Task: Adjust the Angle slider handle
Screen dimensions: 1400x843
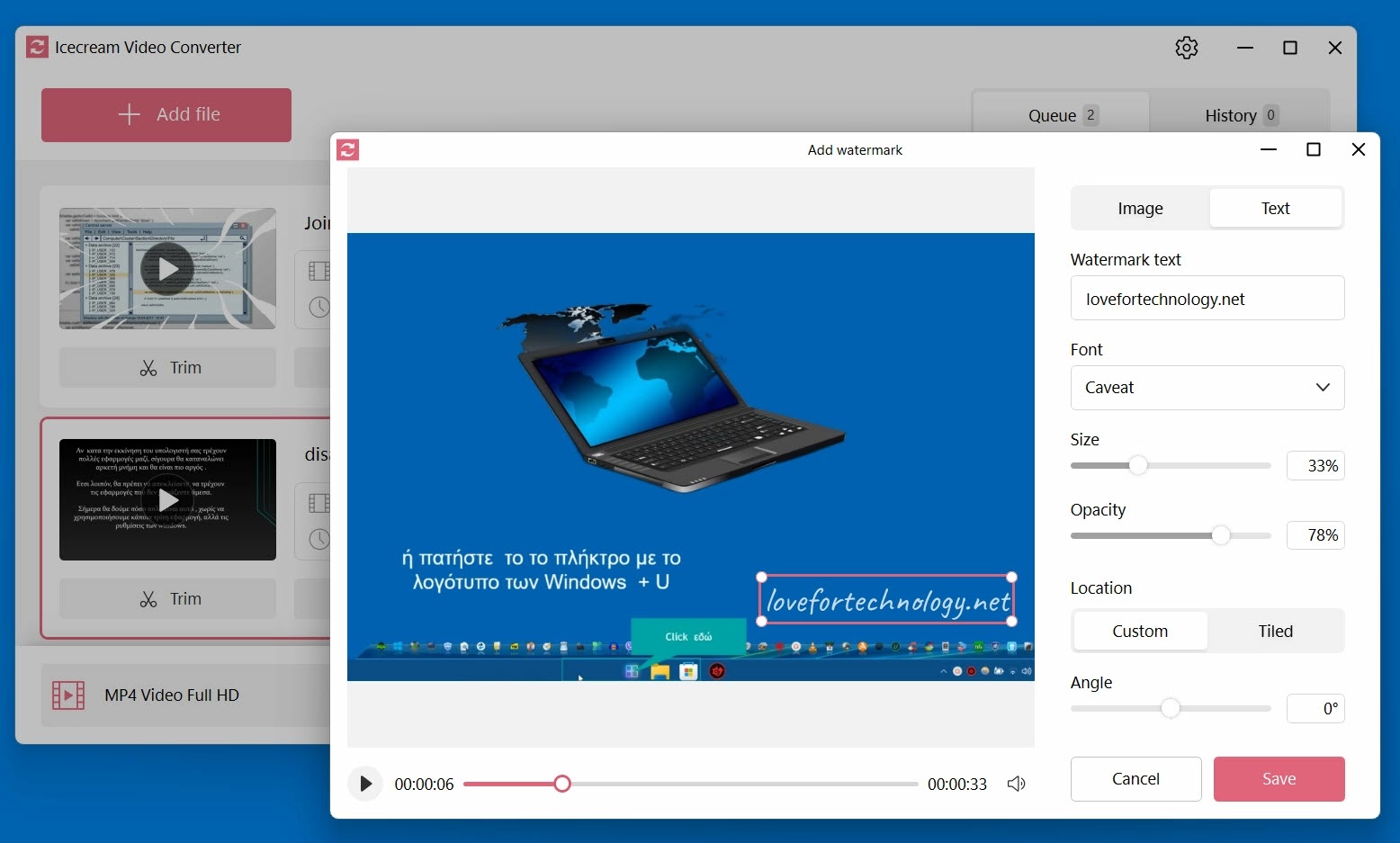Action: pyautogui.click(x=1171, y=708)
